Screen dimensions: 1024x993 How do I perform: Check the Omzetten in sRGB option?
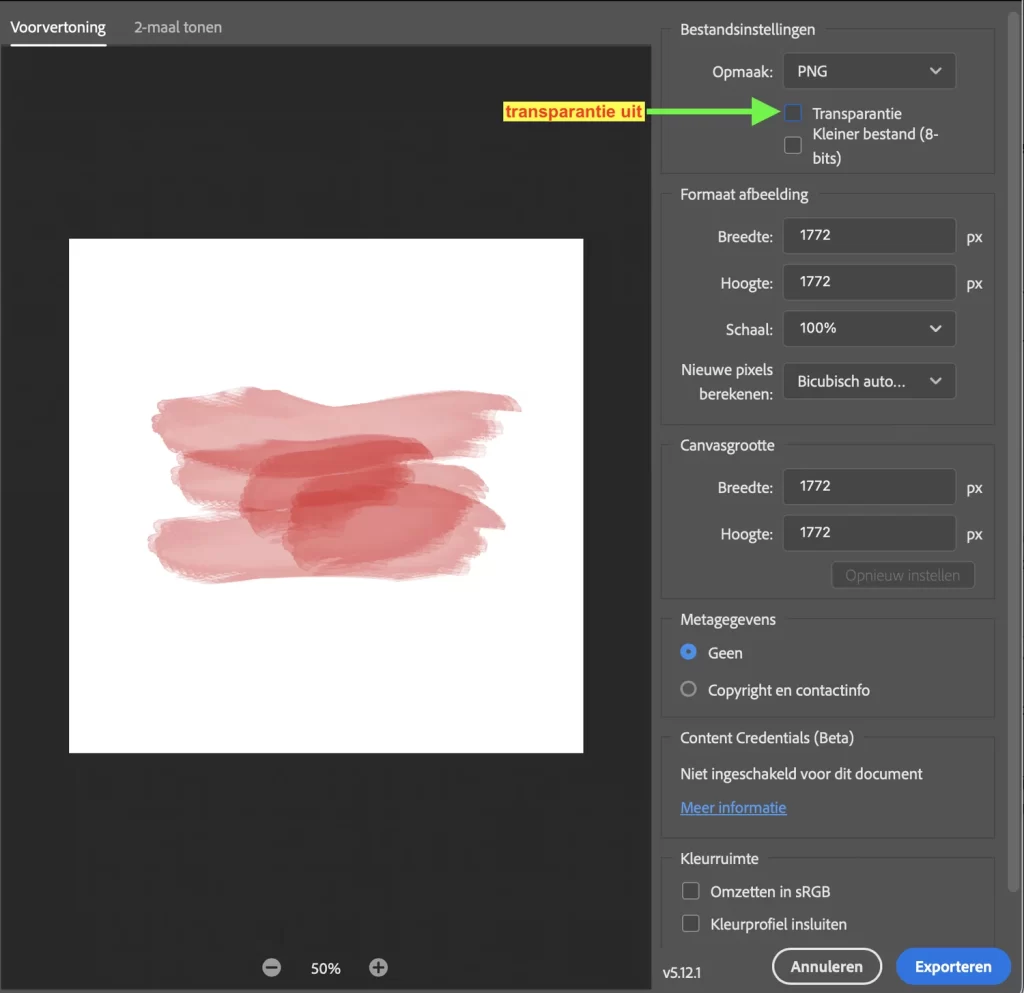tap(690, 891)
